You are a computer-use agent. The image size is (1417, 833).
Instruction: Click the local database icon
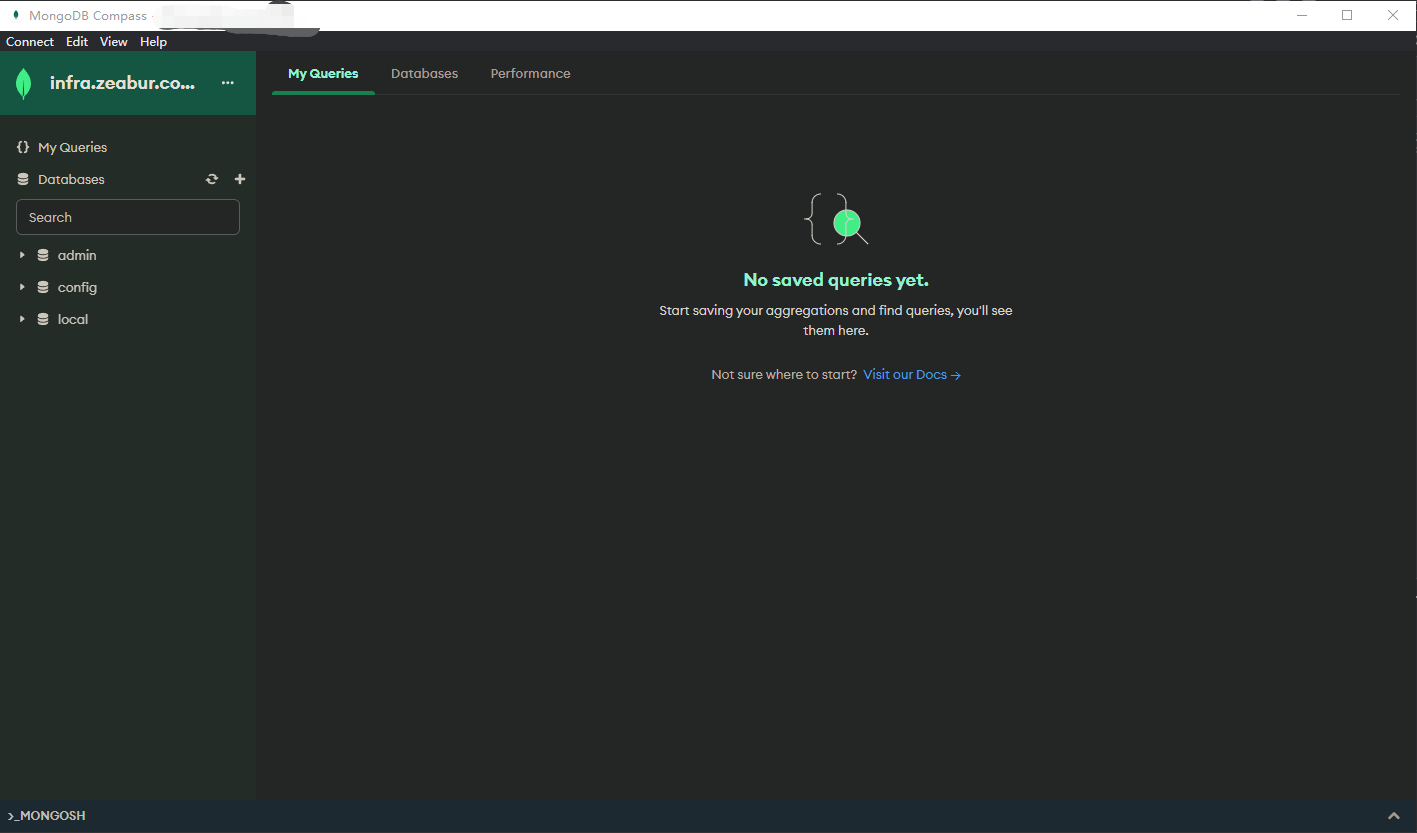coord(43,319)
